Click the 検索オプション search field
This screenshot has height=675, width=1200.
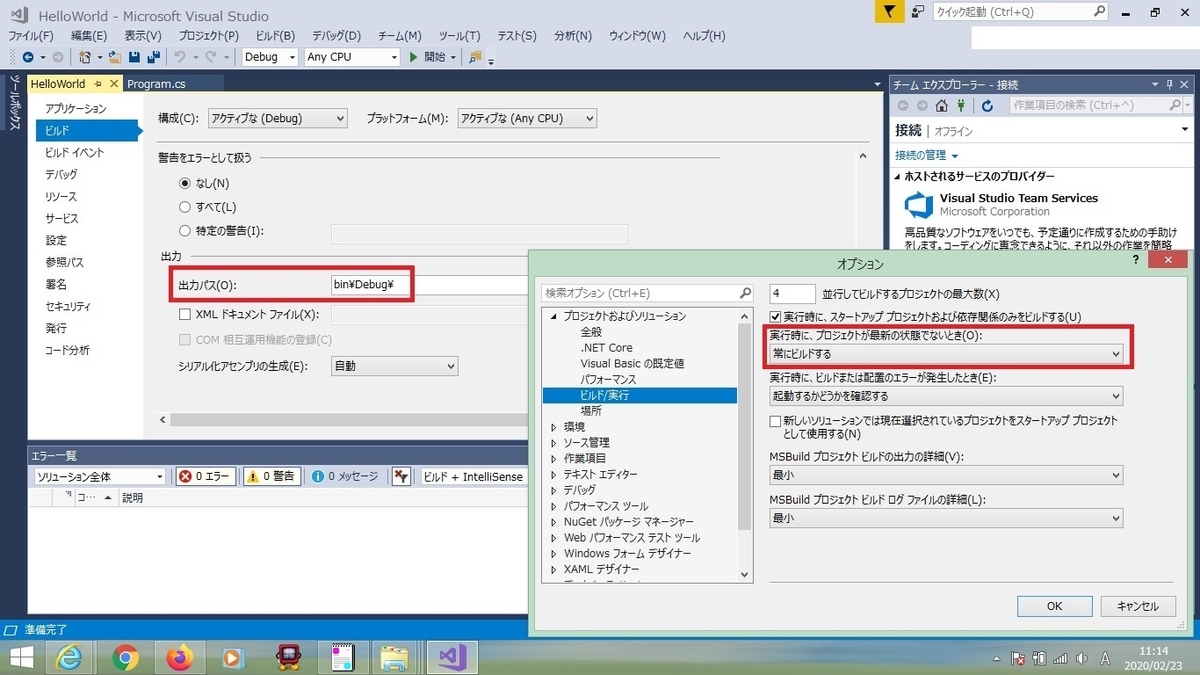640,293
